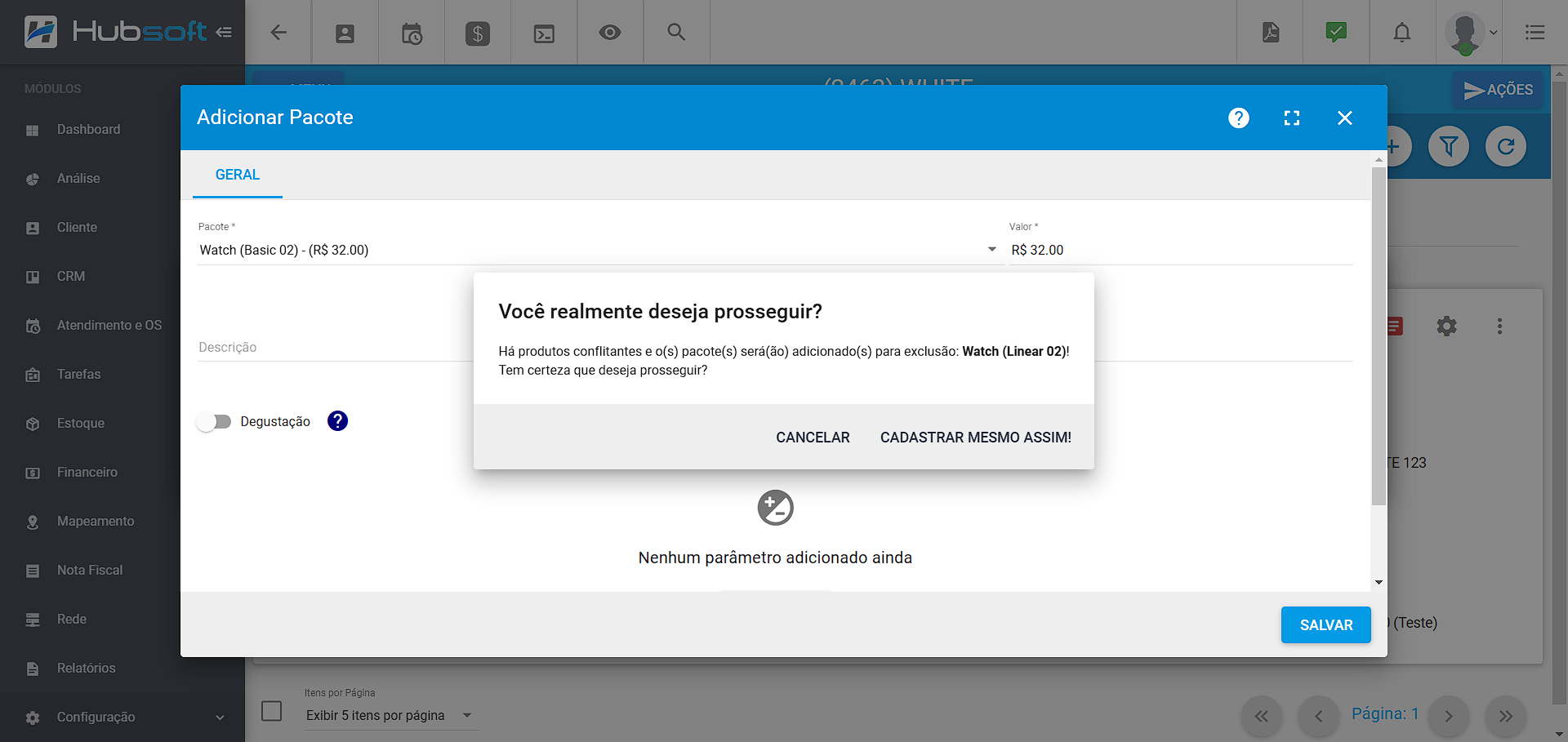Click the dollar sign financial icon in toolbar

[x=477, y=33]
